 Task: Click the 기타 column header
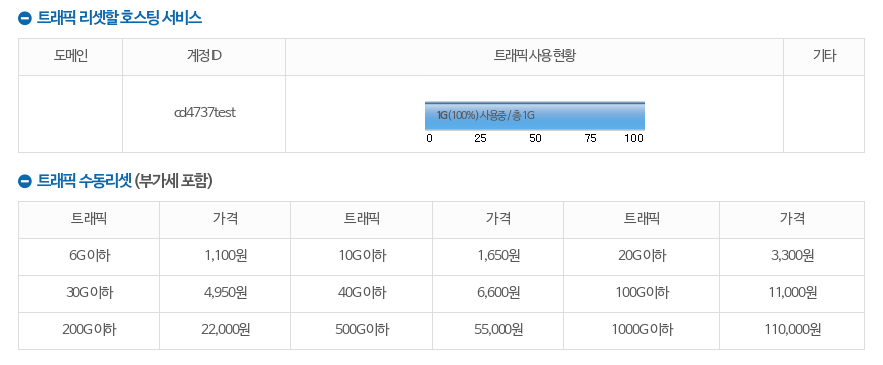tap(824, 56)
